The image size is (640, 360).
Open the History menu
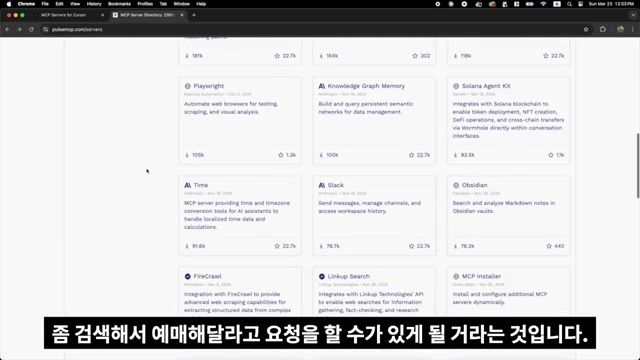click(94, 4)
